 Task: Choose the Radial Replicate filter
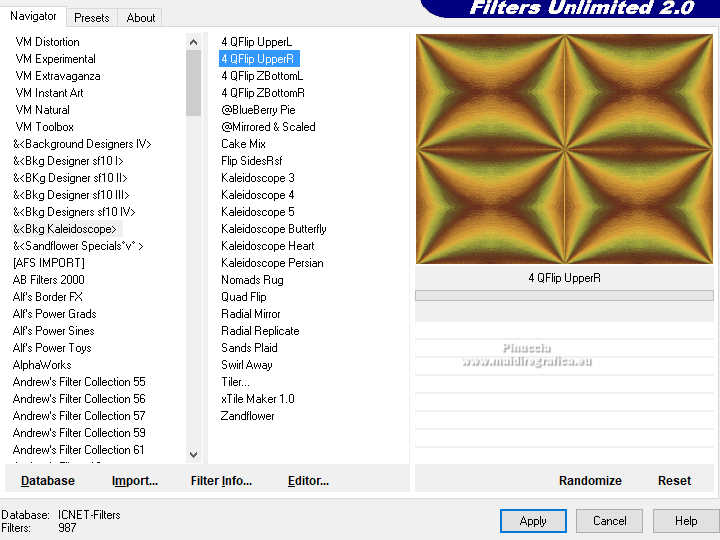pyautogui.click(x=260, y=331)
